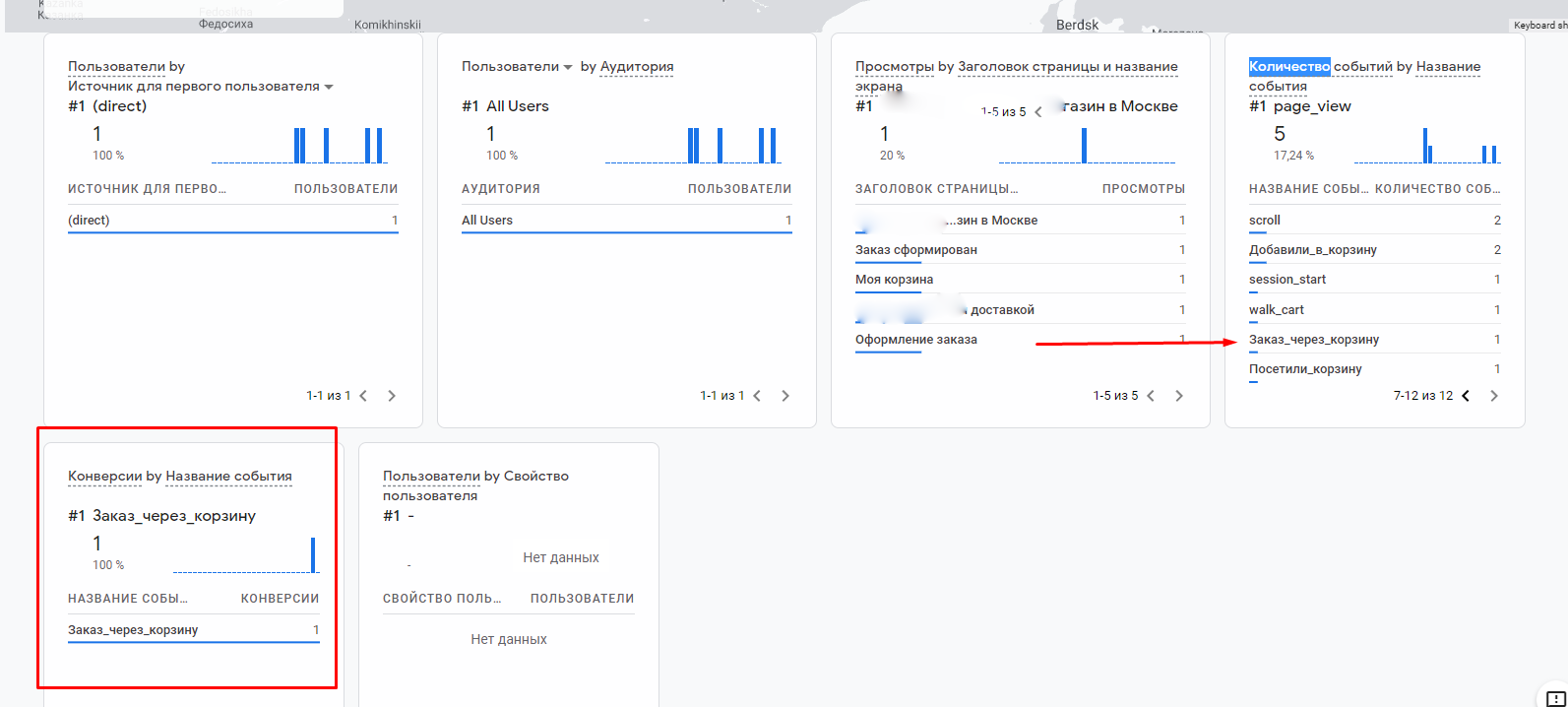
Task: Select the 'Заказ сформирован' page title row
Action: tap(916, 250)
